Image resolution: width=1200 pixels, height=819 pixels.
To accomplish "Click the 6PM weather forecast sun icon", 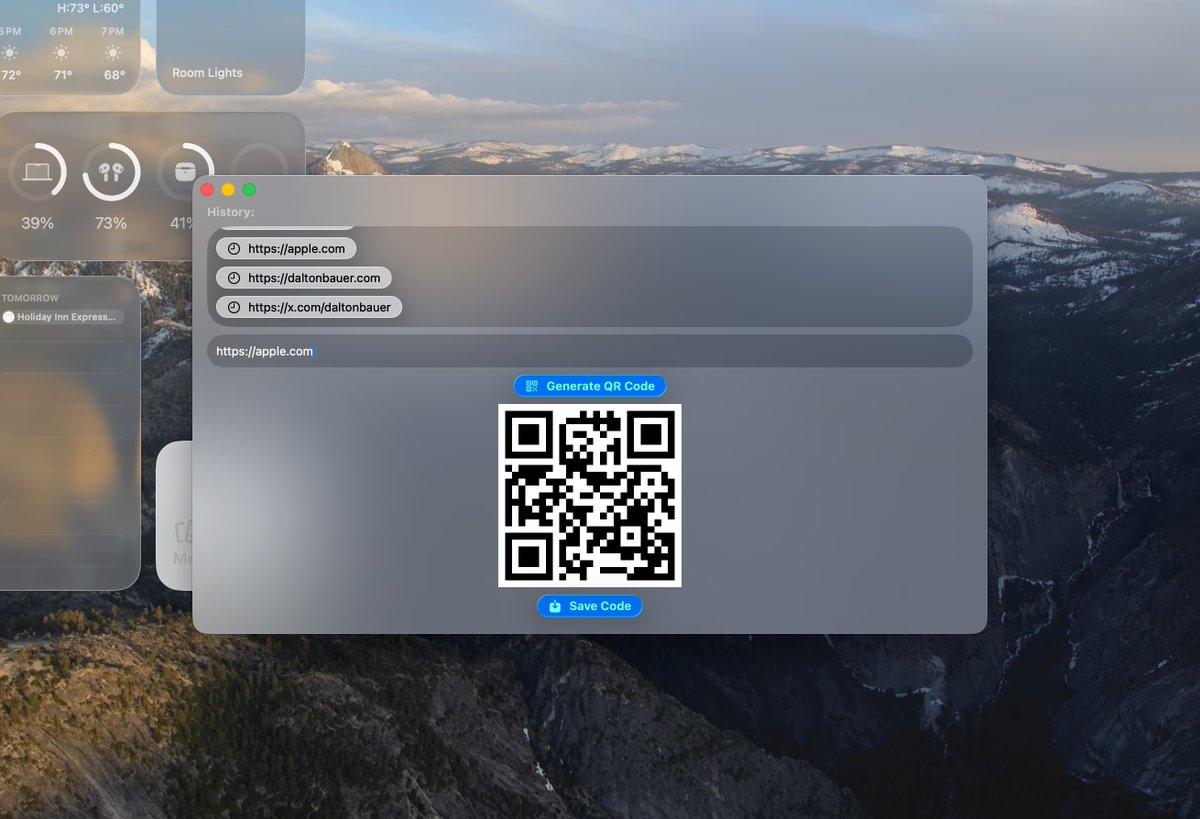I will (x=62, y=53).
